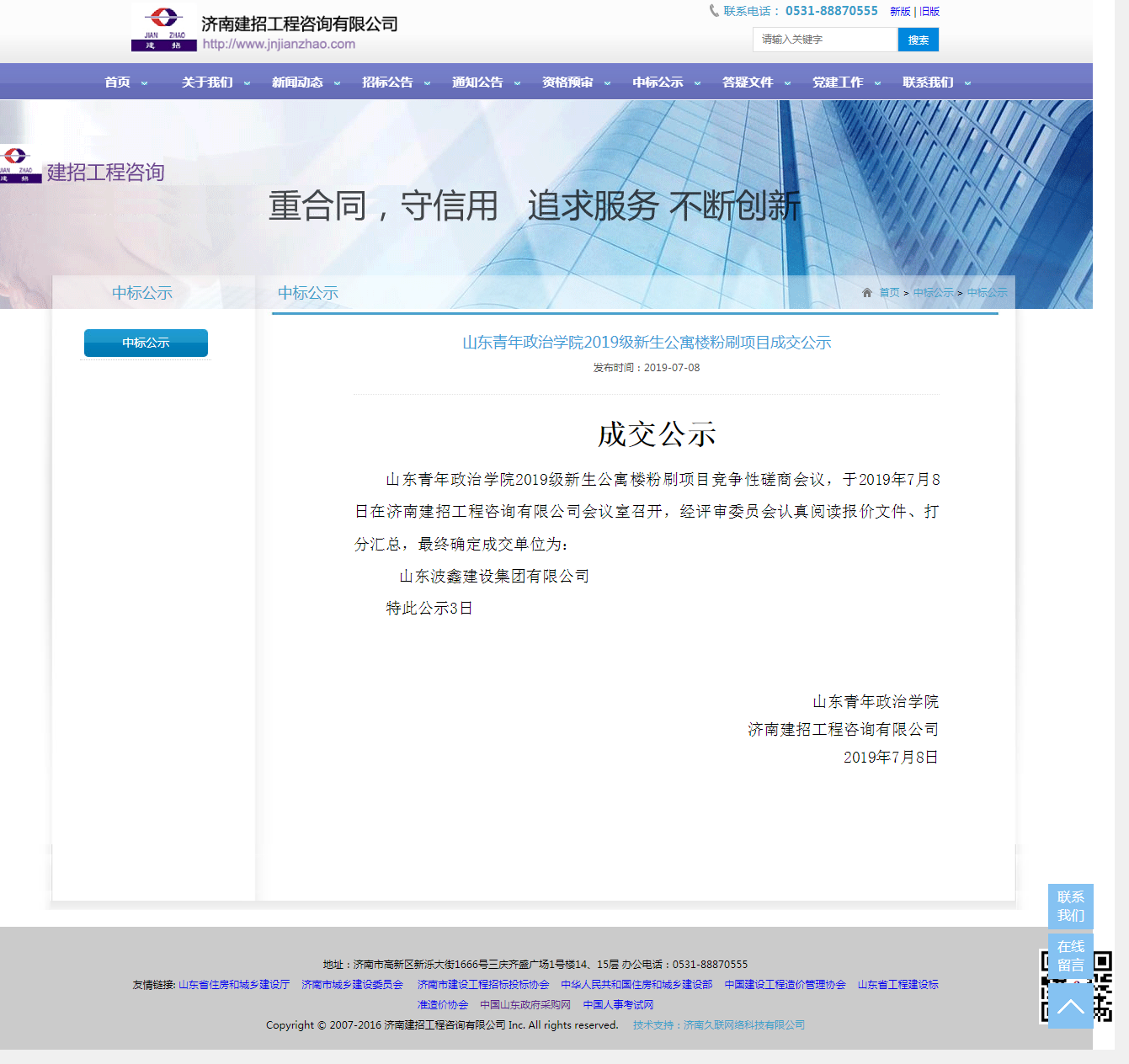Image resolution: width=1129 pixels, height=1064 pixels.
Task: Open the 中国山东政府采购网 footer link
Action: 525,1005
